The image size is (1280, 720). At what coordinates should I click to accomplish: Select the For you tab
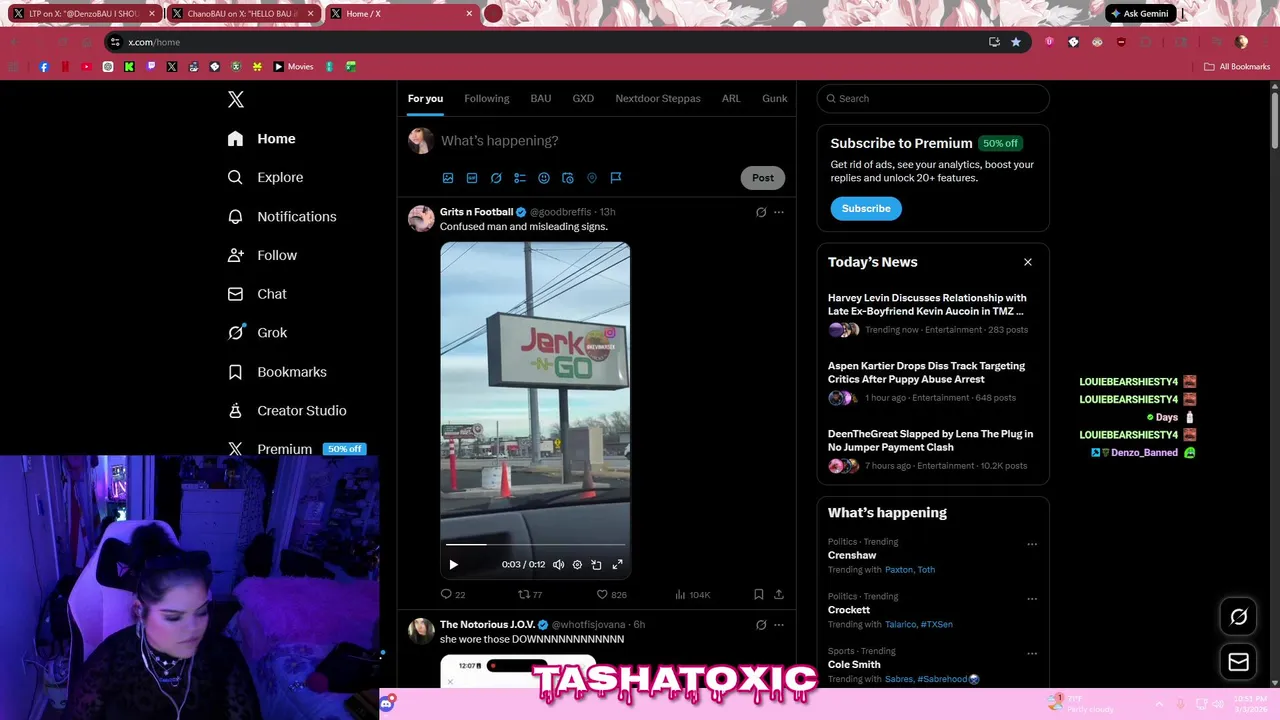click(x=425, y=98)
